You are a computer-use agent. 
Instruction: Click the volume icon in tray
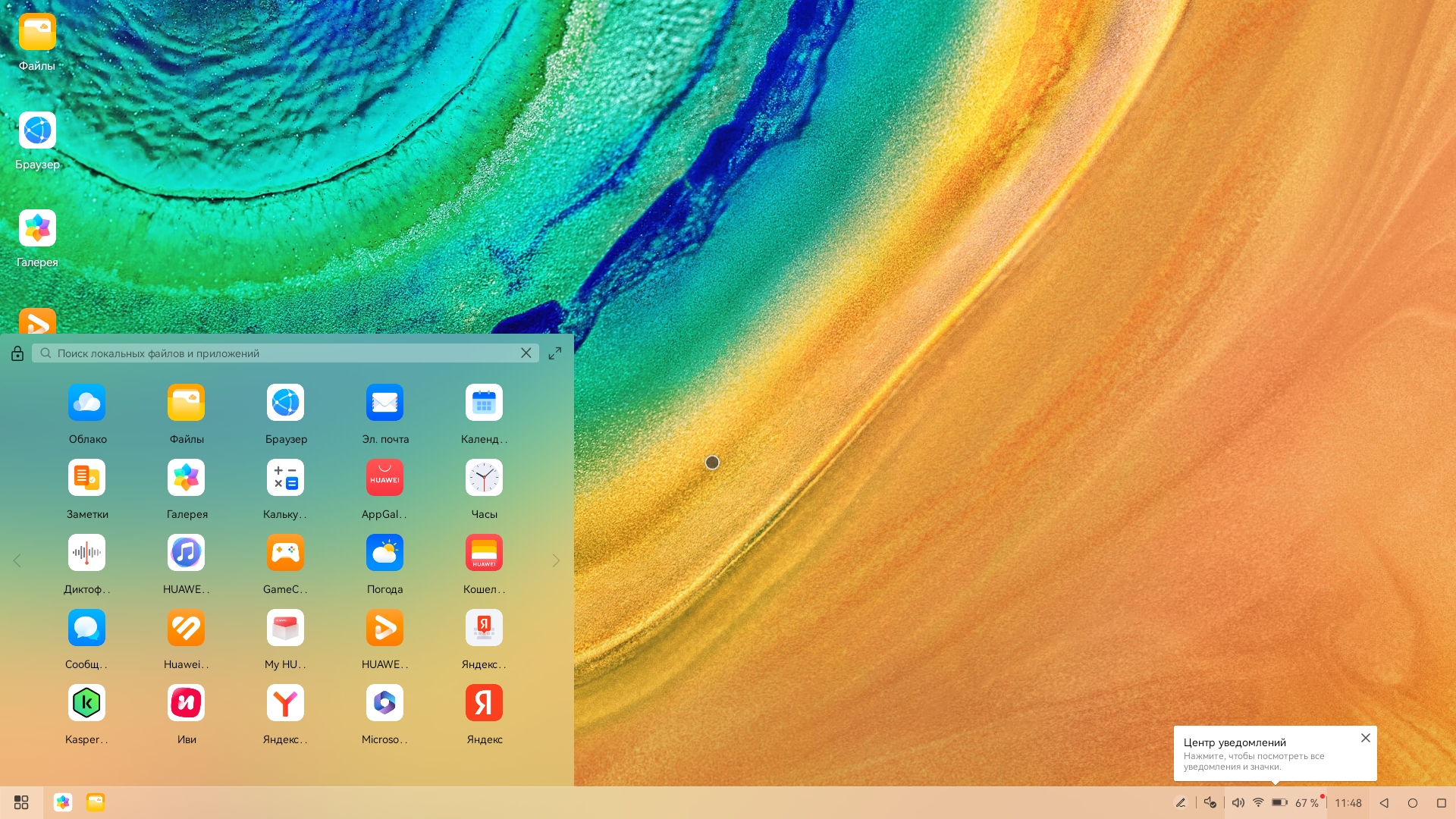[1238, 802]
